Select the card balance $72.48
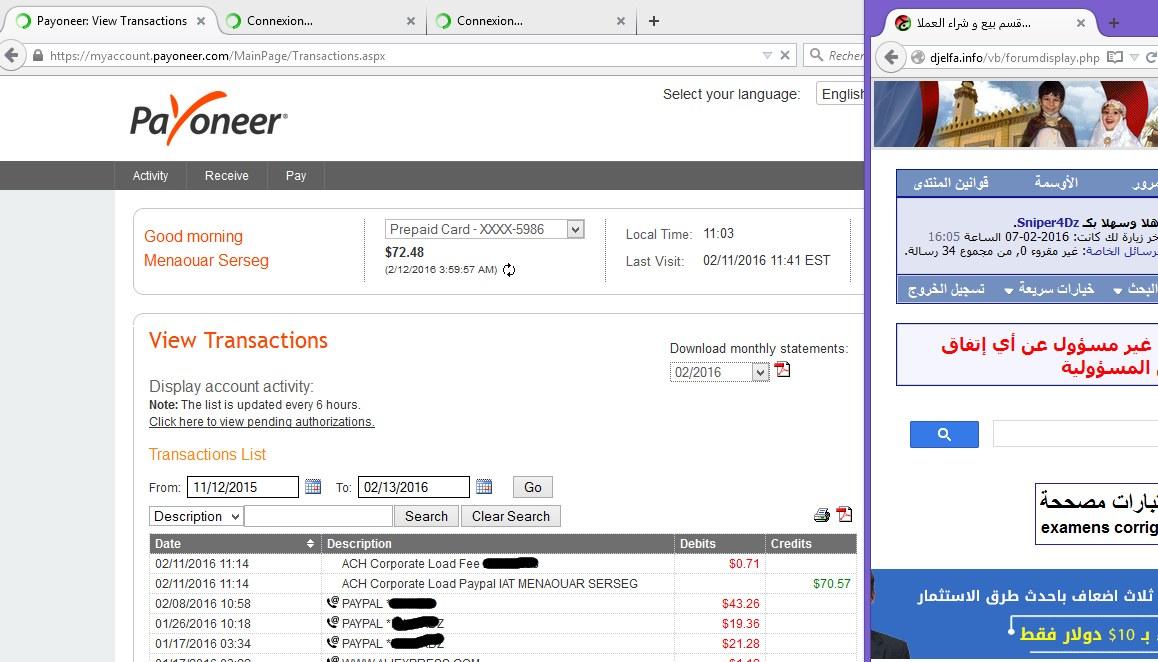The height and width of the screenshot is (662, 1158). [x=405, y=252]
